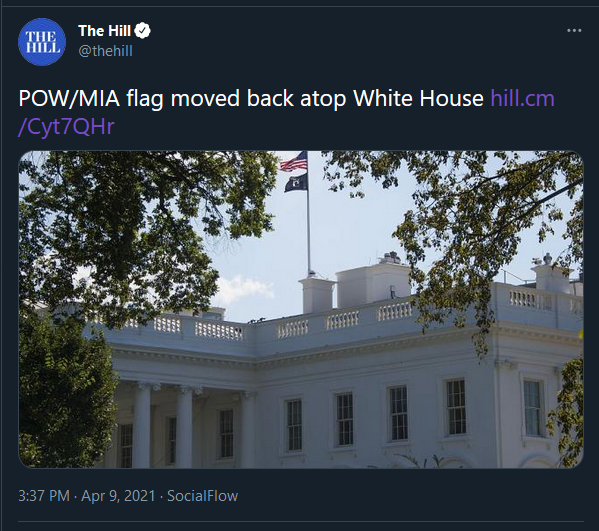This screenshot has height=531, width=599.
Task: Open the SocialFlow source label
Action: point(202,496)
